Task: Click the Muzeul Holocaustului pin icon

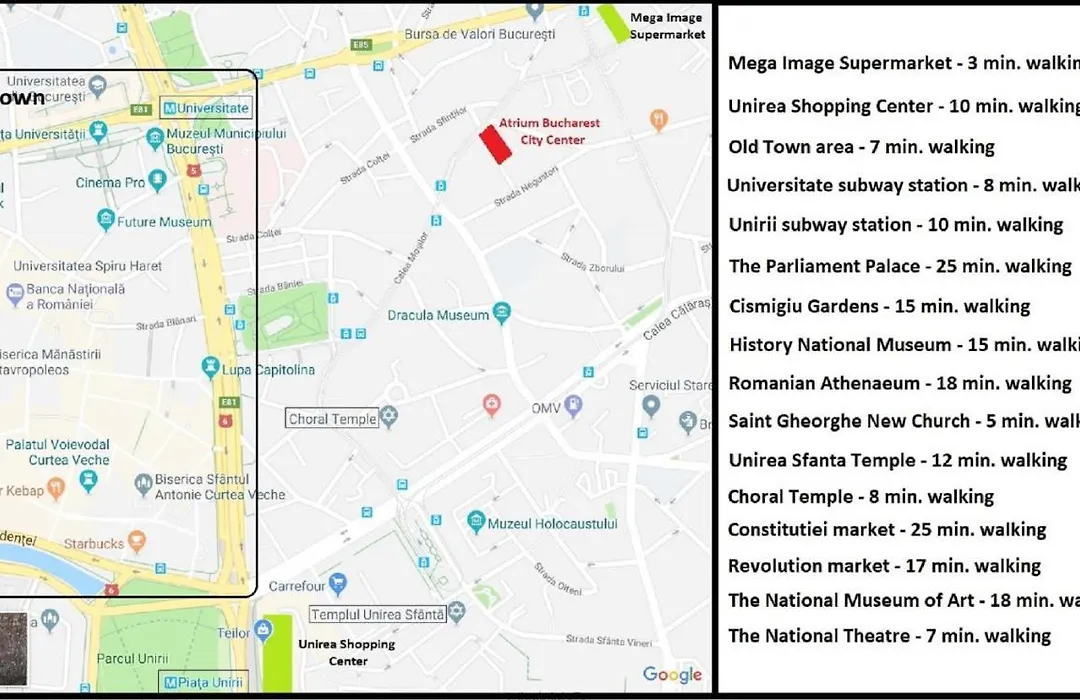Action: (x=475, y=522)
